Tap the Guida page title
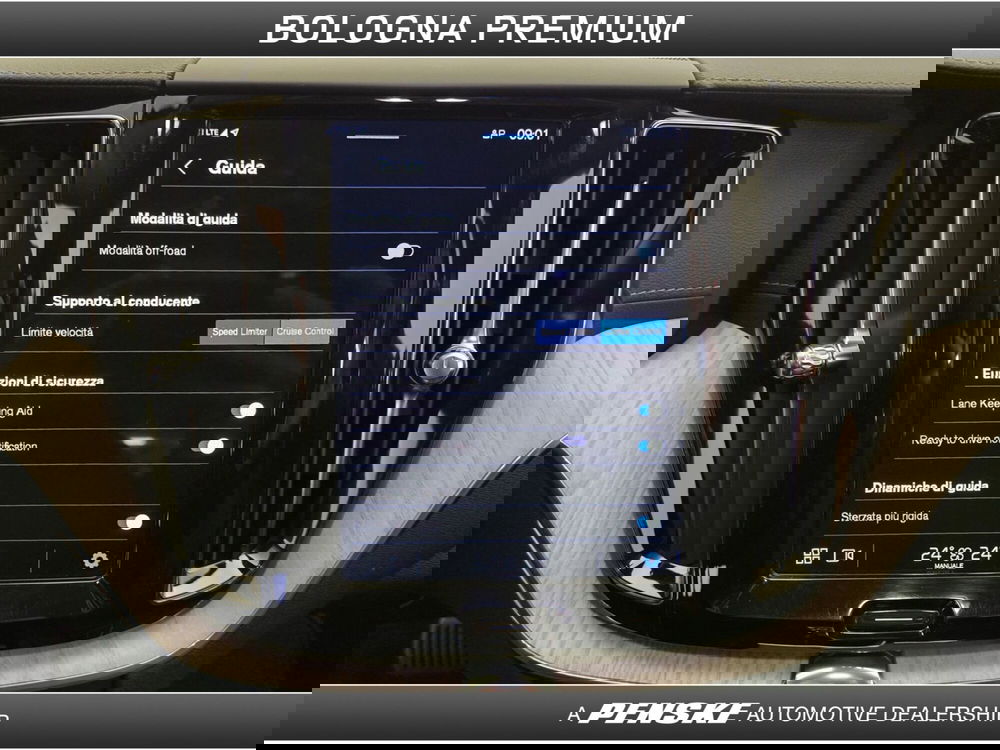Image resolution: width=1000 pixels, height=750 pixels. click(236, 167)
